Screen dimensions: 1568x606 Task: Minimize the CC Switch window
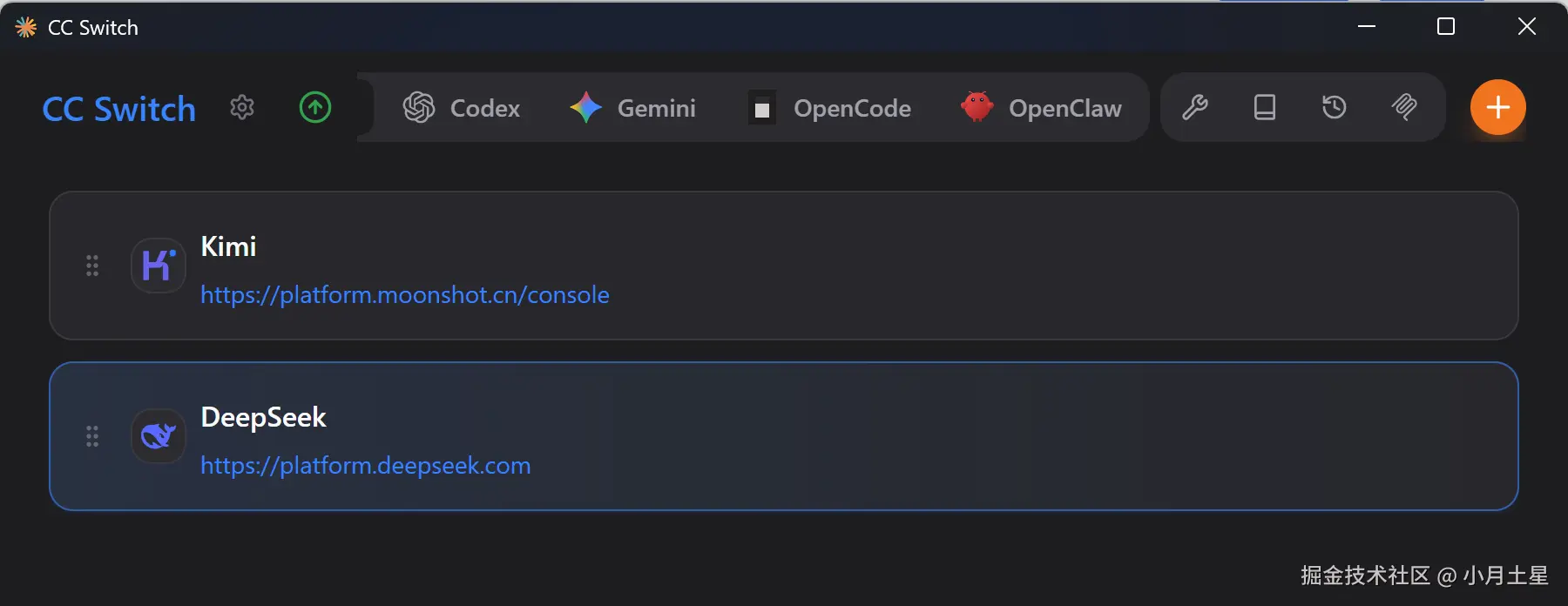point(1367,26)
